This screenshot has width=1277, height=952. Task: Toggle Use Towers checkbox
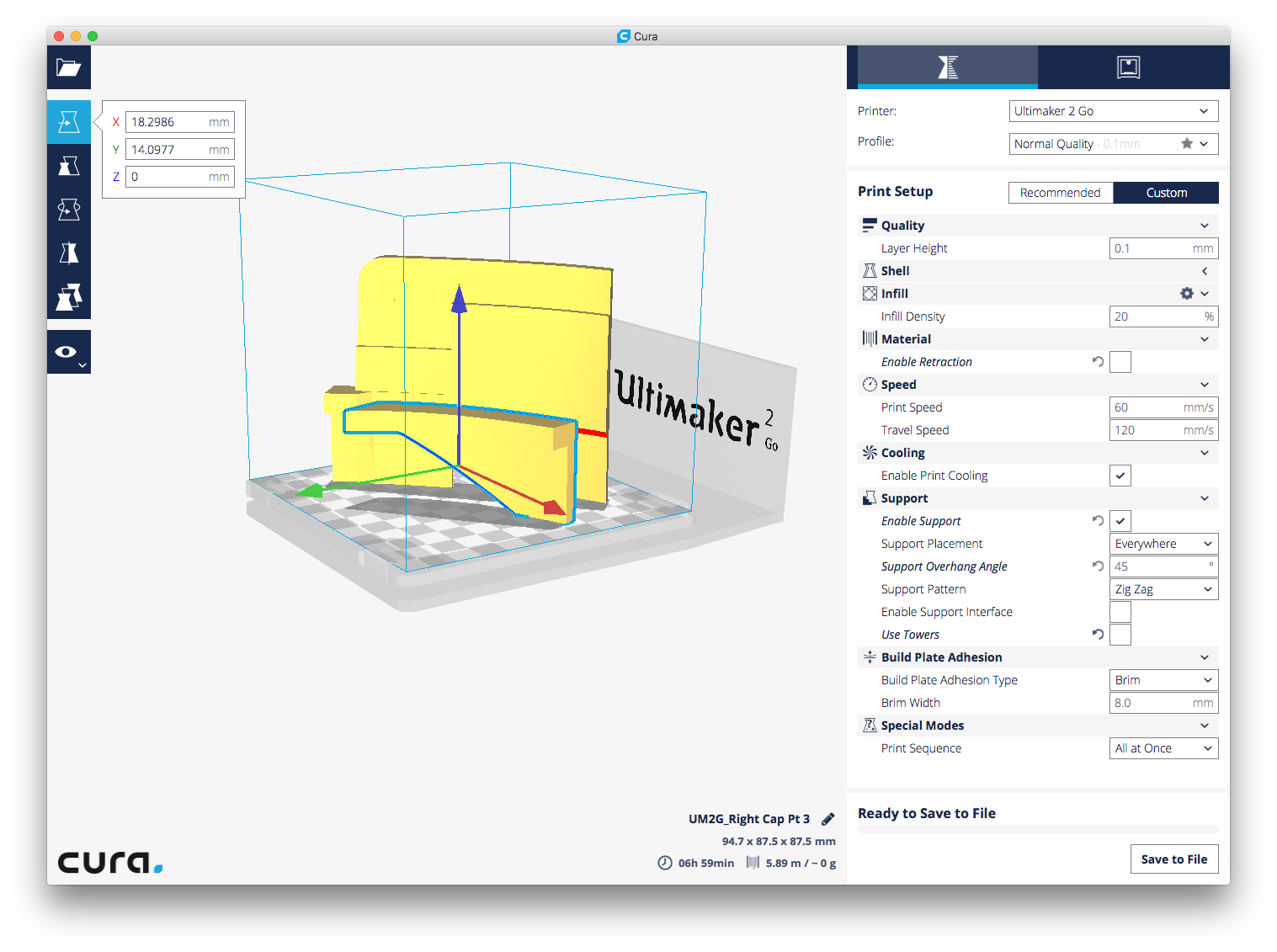[x=1120, y=635]
